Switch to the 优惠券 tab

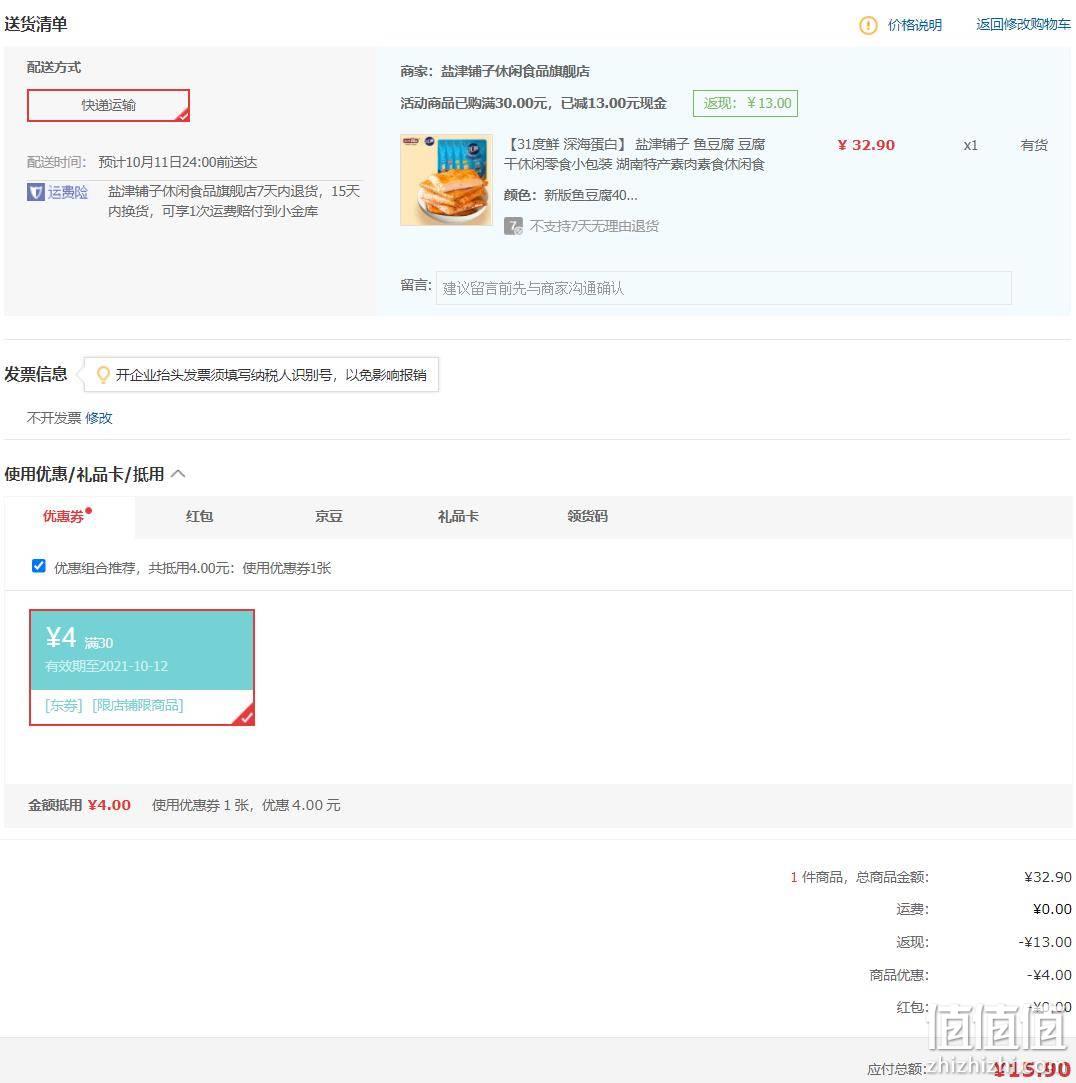[x=64, y=516]
